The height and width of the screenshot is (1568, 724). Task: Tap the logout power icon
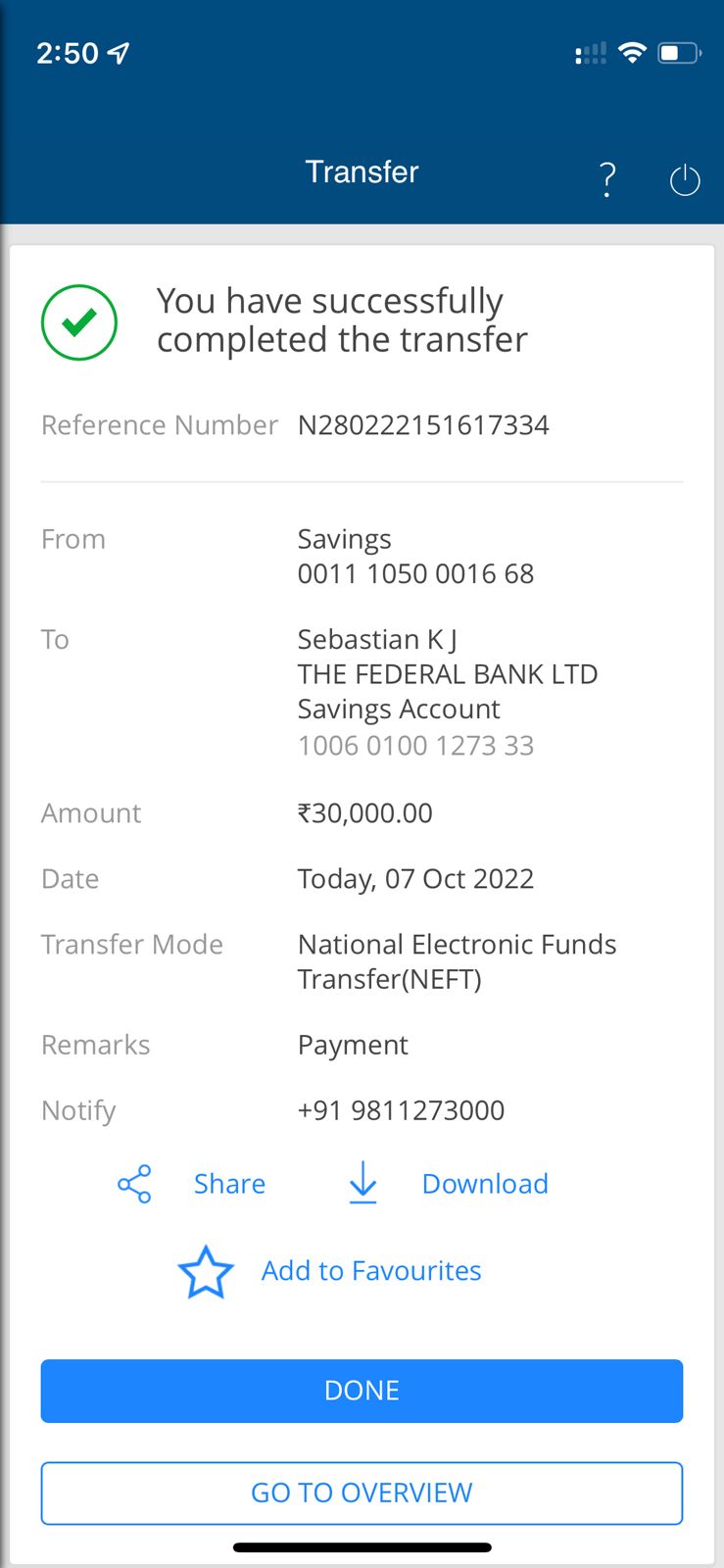[684, 180]
